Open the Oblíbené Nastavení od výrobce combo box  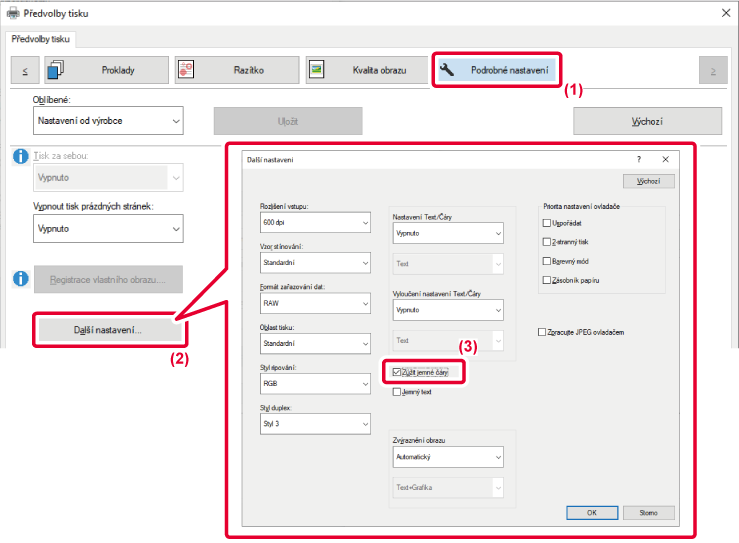pyautogui.click(x=108, y=121)
